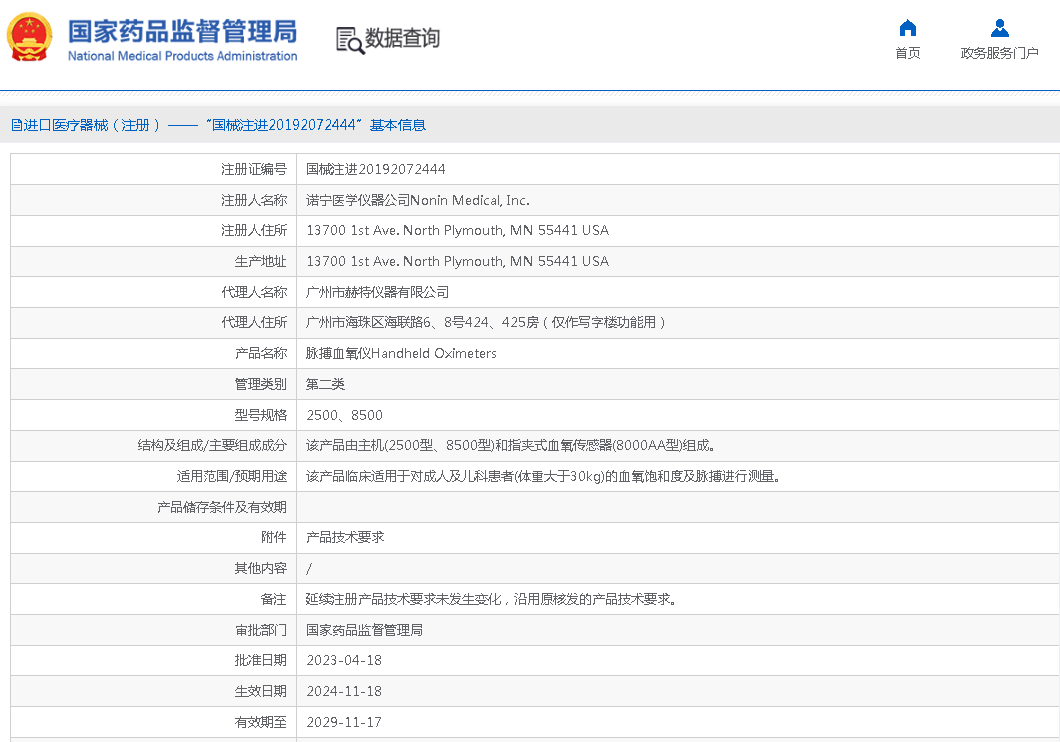Image resolution: width=1060 pixels, height=742 pixels.
Task: Click expiry date 2029-11-17
Action: (x=344, y=722)
